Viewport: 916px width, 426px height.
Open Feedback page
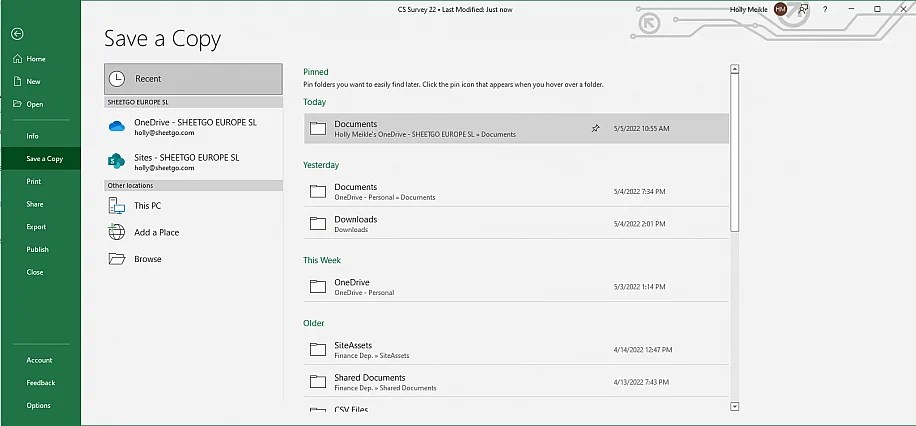click(x=40, y=383)
